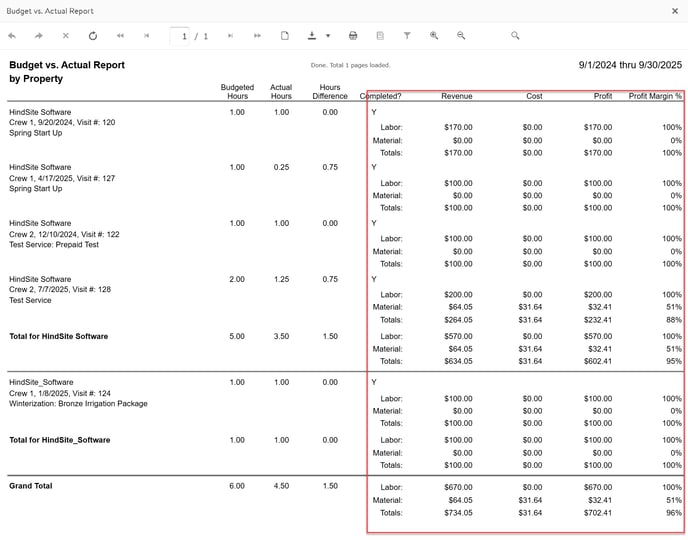Viewport: 688px width, 540px height.
Task: Click 'Done. Total 1 pages loaded.' status text
Action: click(350, 65)
